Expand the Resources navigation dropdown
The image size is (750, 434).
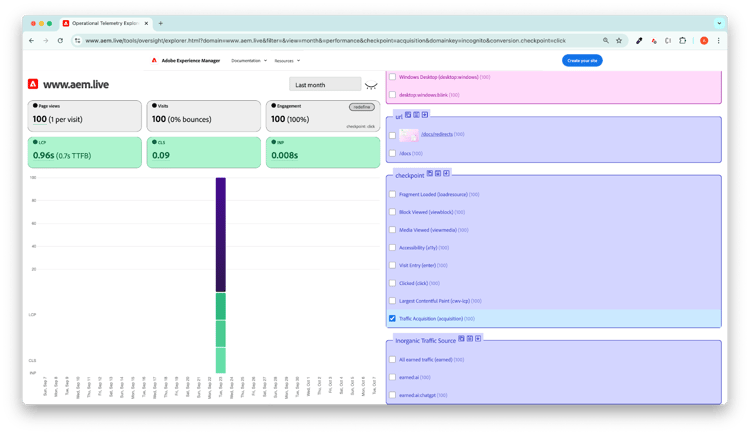pyautogui.click(x=287, y=61)
